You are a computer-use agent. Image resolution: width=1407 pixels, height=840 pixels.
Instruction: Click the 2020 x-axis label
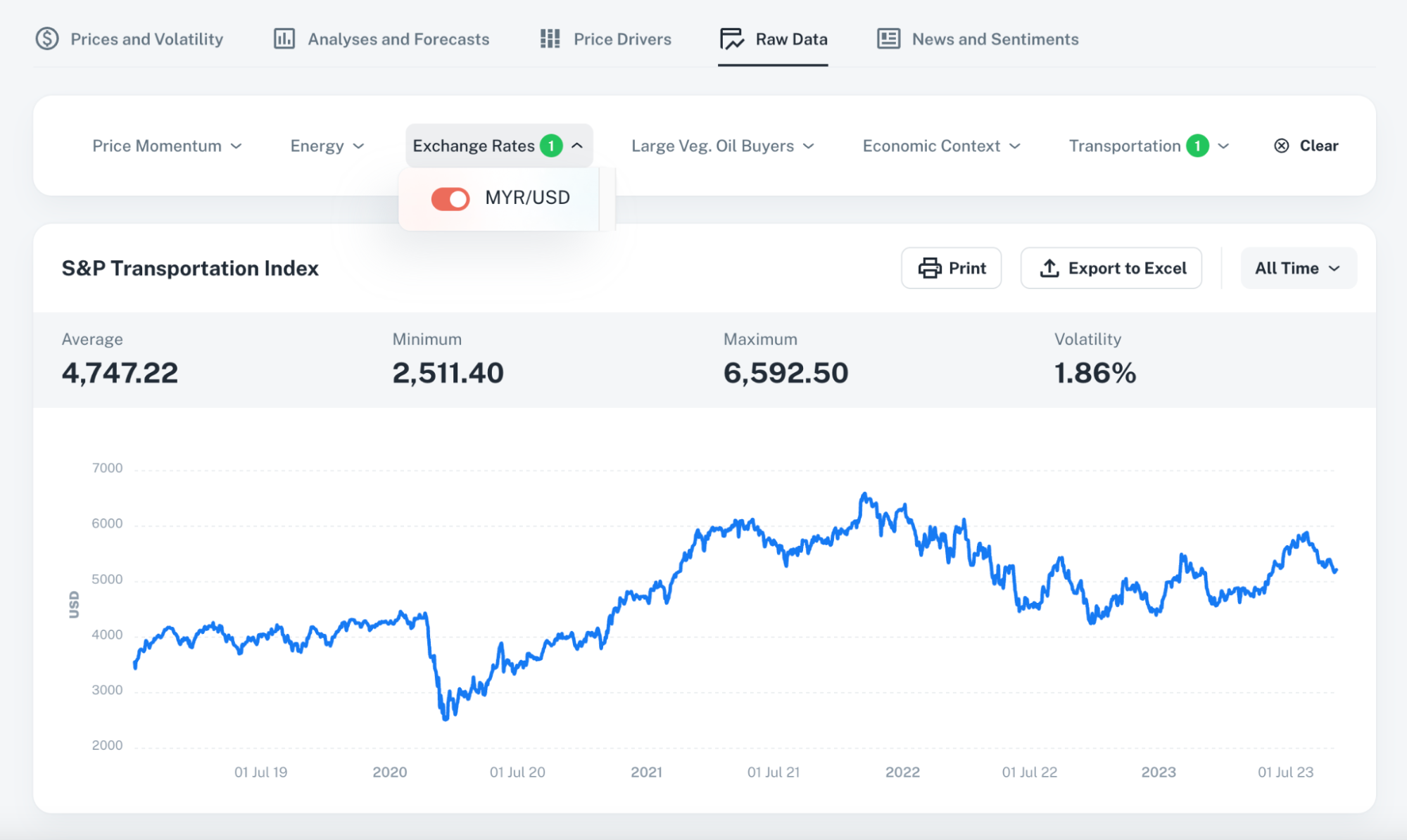pyautogui.click(x=390, y=772)
